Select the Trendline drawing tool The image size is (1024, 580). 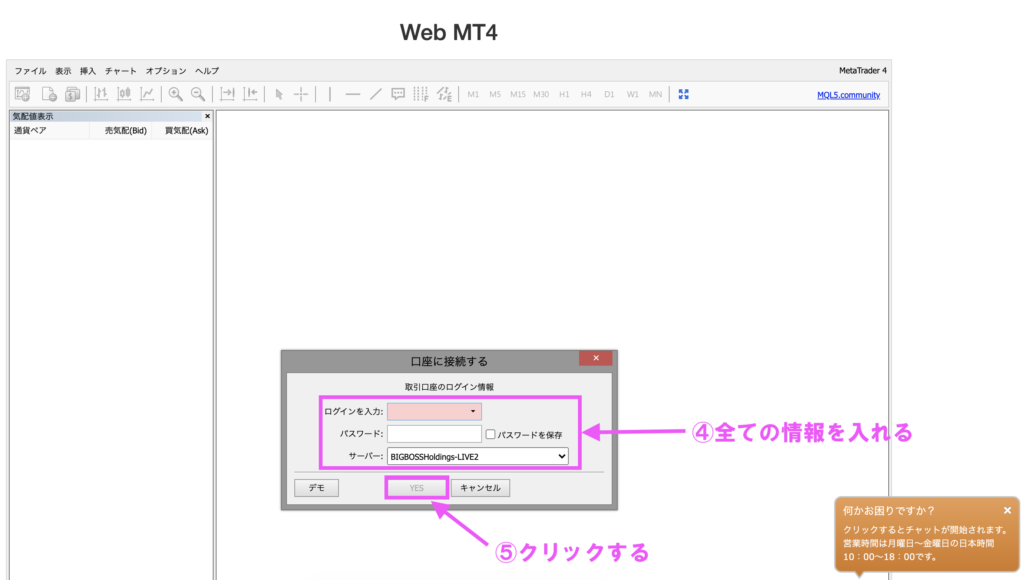376,94
